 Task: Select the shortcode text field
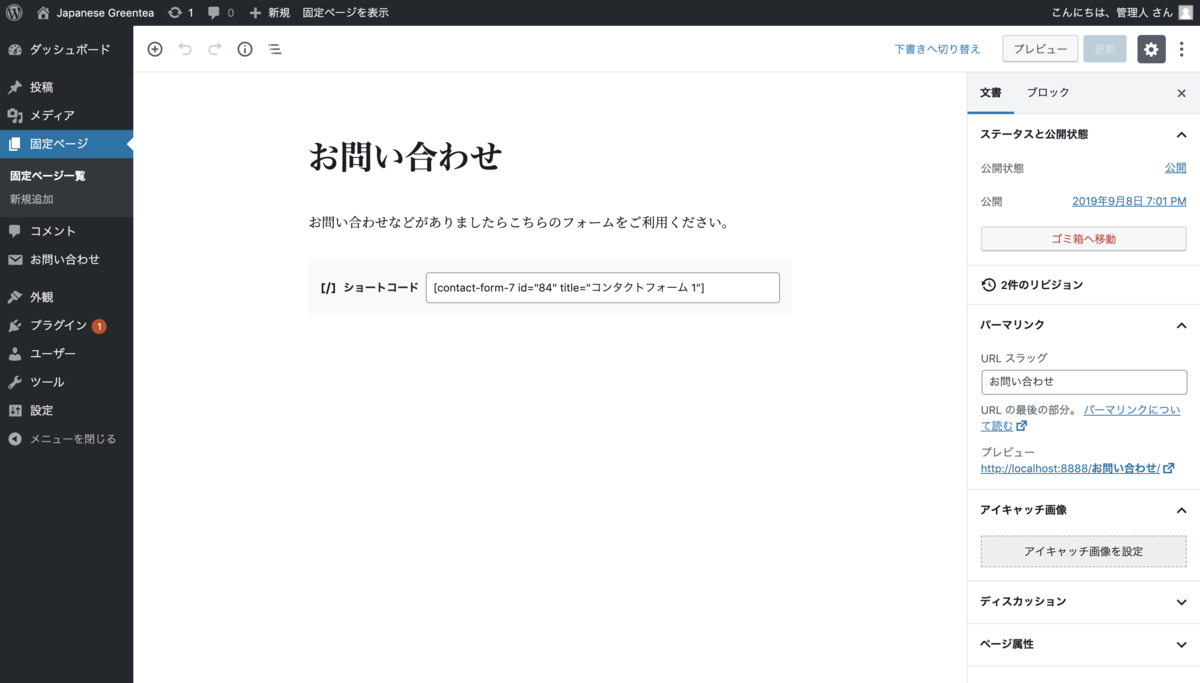pos(603,287)
